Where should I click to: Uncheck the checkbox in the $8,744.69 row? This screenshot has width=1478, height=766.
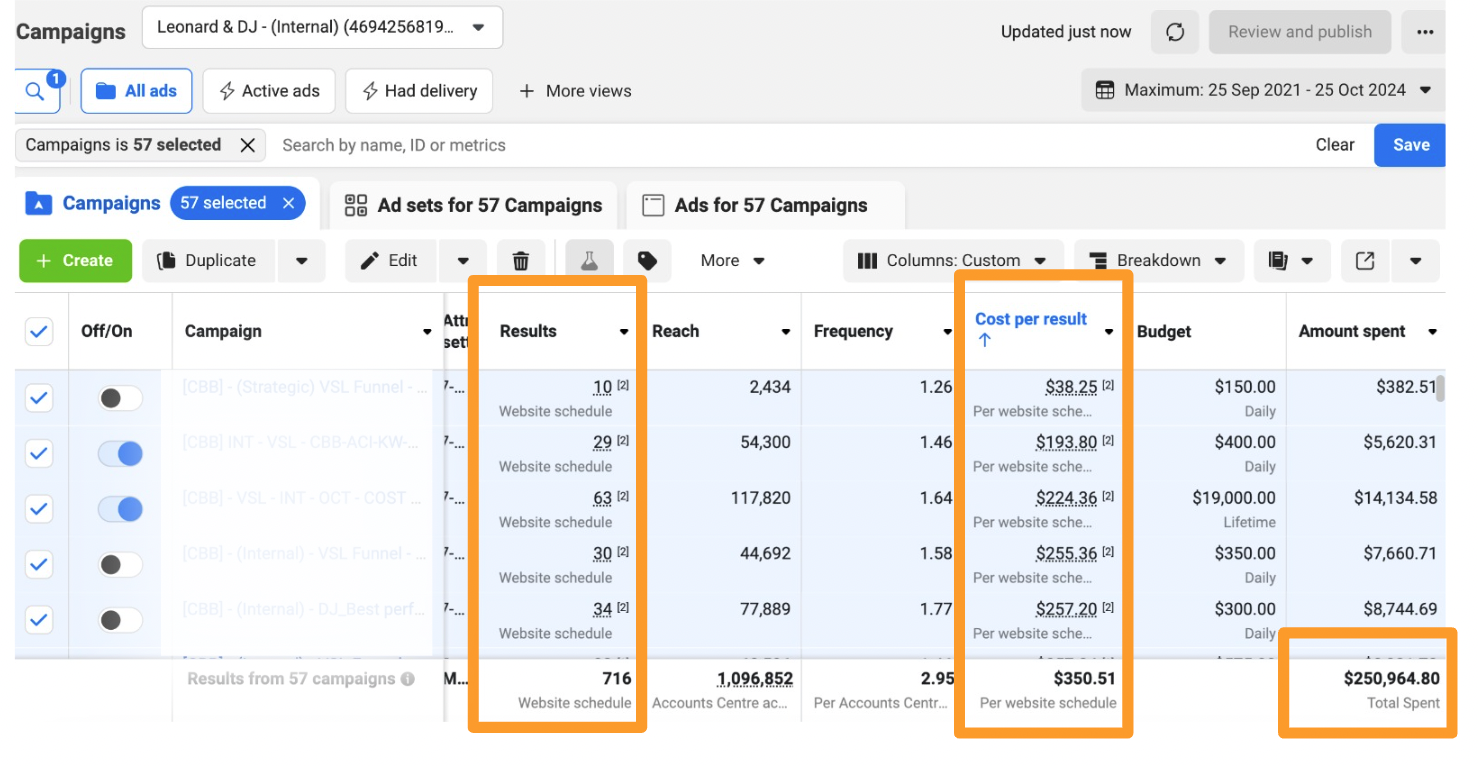(x=38, y=620)
